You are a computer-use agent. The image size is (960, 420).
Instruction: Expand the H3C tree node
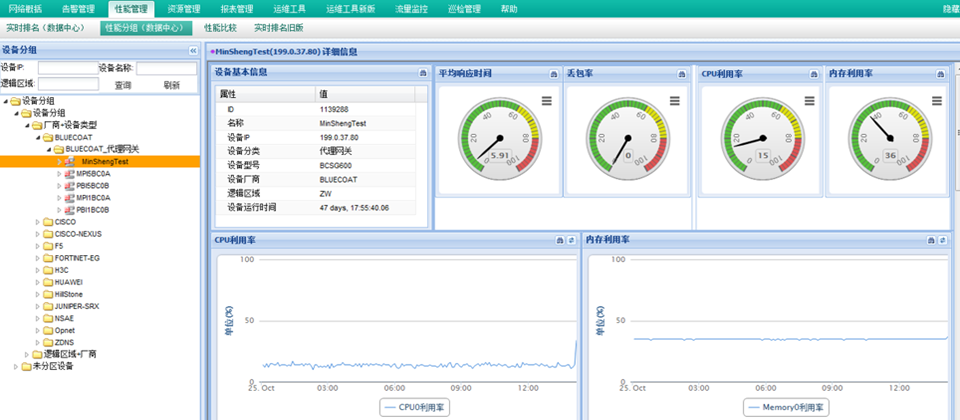click(38, 270)
